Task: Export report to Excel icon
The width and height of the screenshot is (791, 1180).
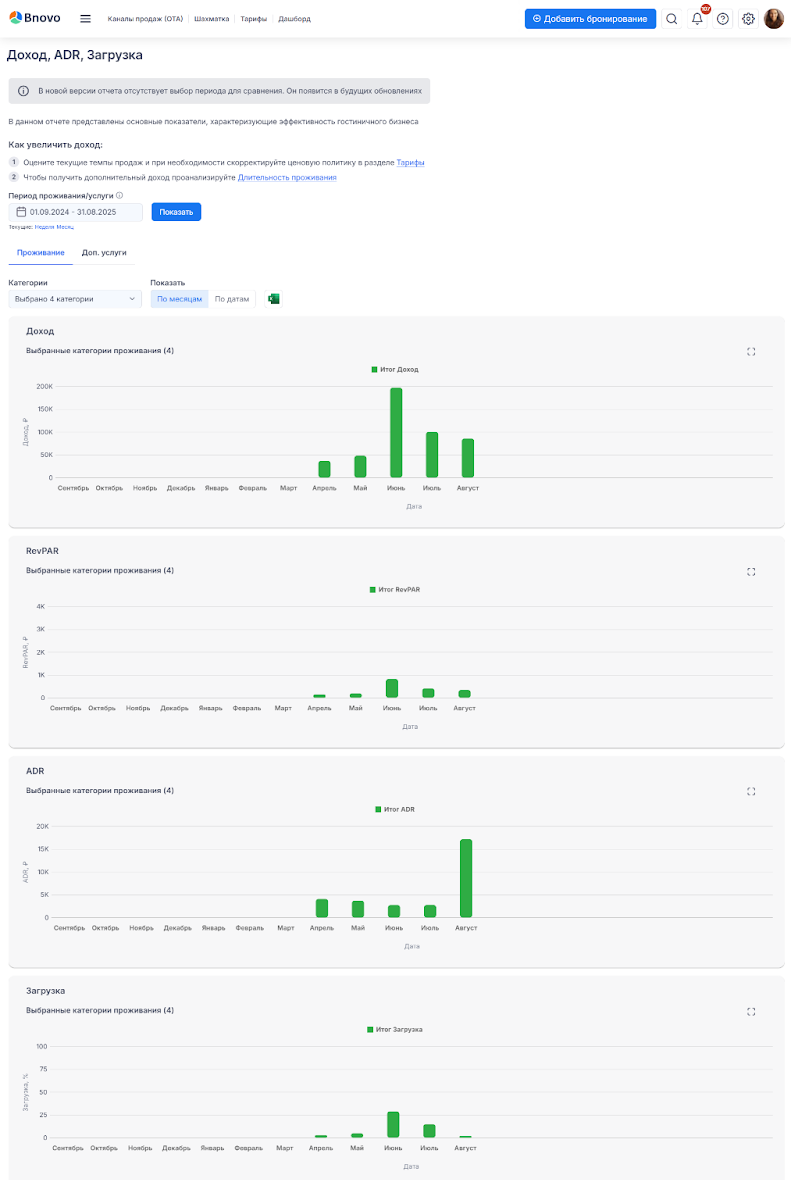Action: (273, 299)
